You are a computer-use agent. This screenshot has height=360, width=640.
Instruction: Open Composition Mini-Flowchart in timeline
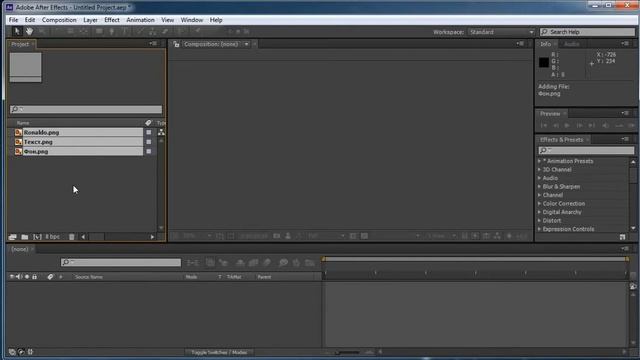point(193,262)
